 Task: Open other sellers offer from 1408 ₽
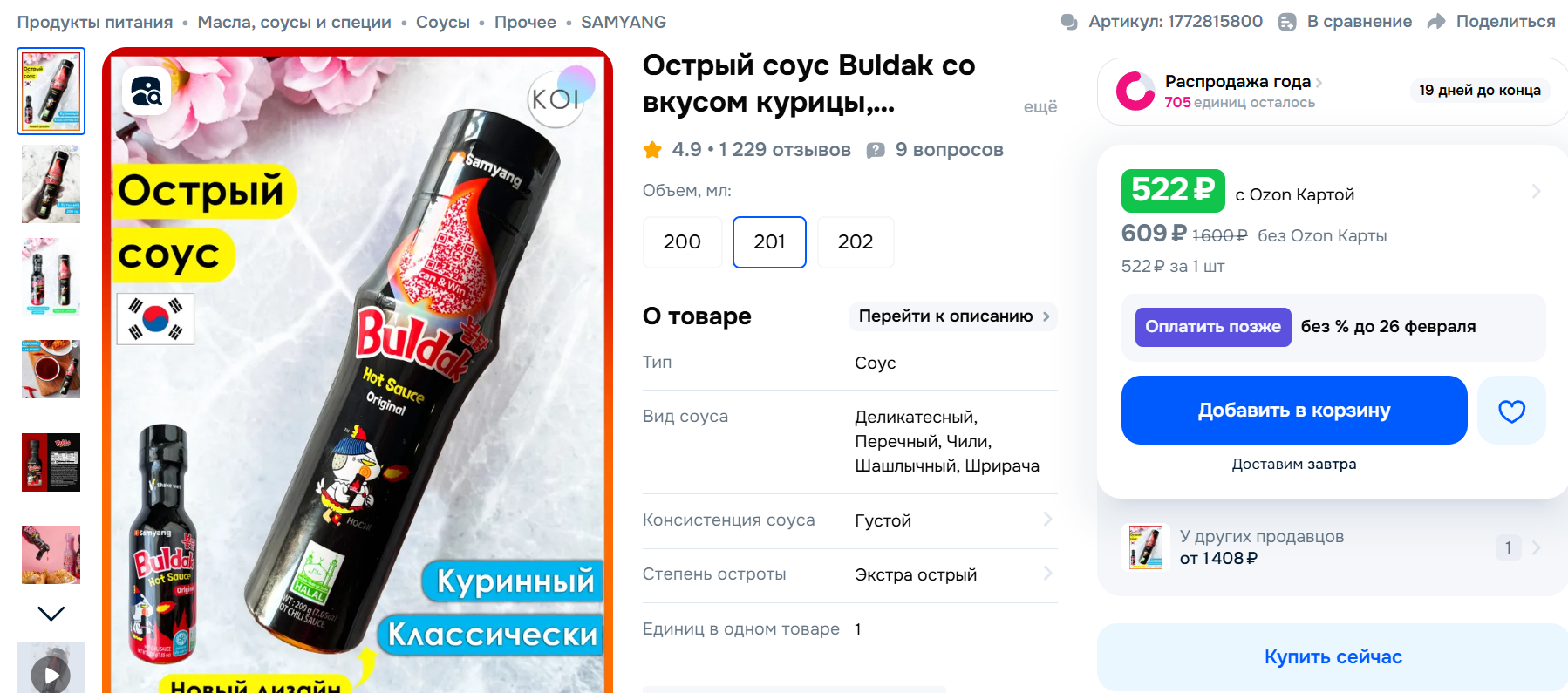point(1333,547)
